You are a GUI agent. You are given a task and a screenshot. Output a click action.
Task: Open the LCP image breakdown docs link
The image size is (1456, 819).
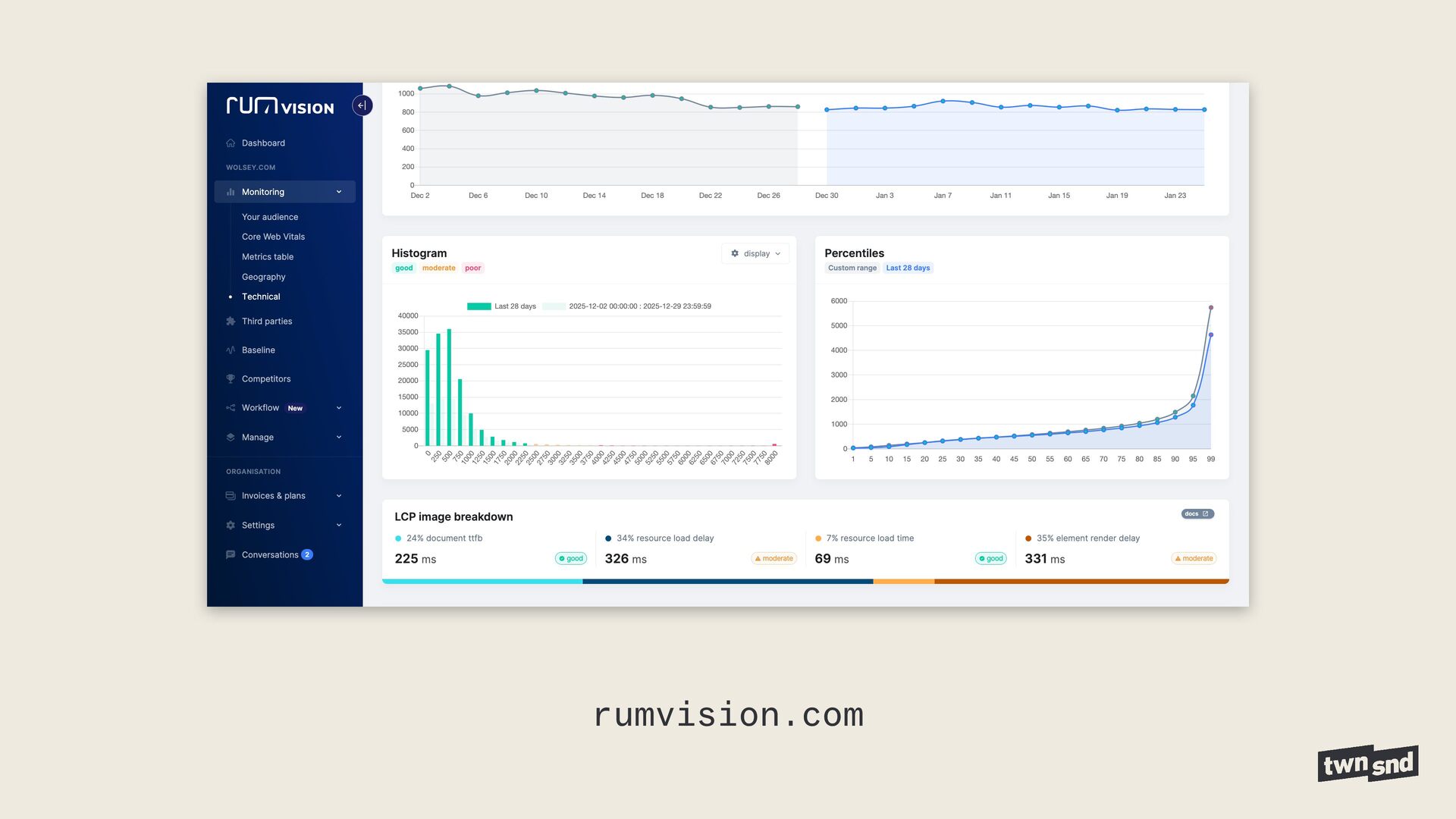click(x=1197, y=514)
